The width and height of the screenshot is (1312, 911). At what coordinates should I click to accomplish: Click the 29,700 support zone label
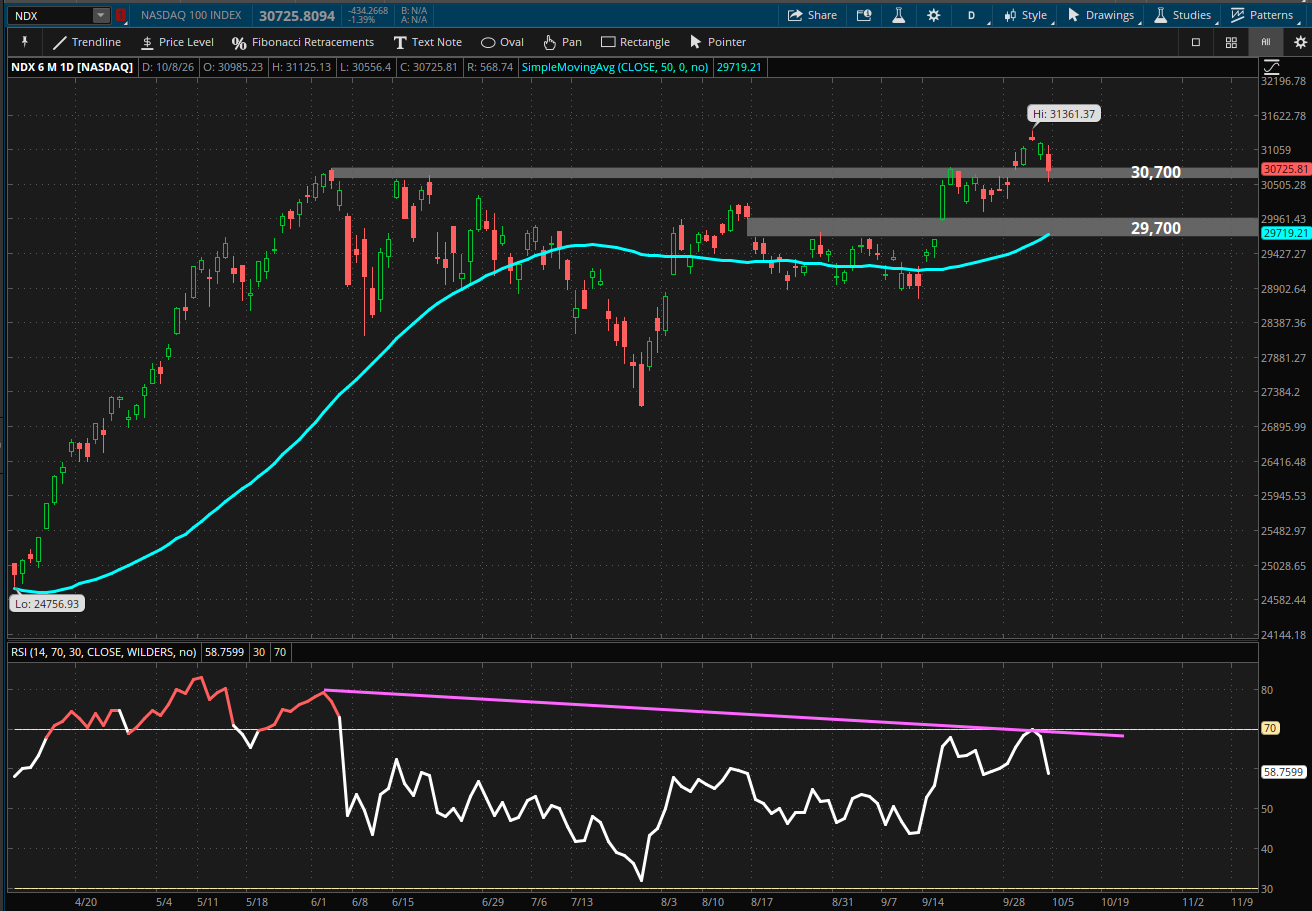pos(1155,228)
